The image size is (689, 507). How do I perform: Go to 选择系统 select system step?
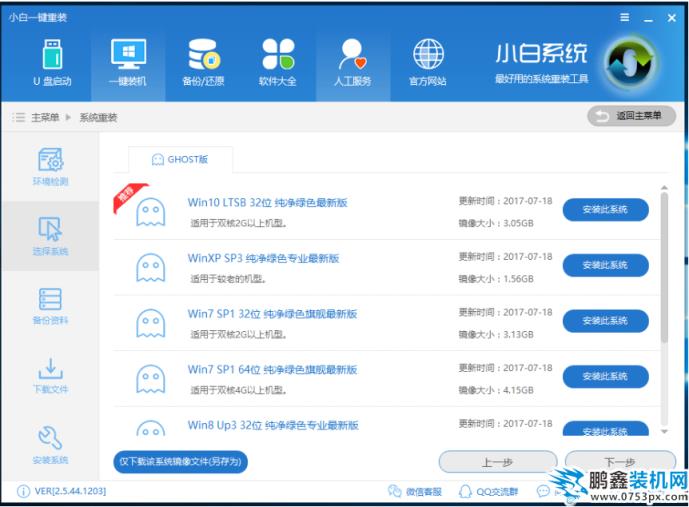(51, 236)
